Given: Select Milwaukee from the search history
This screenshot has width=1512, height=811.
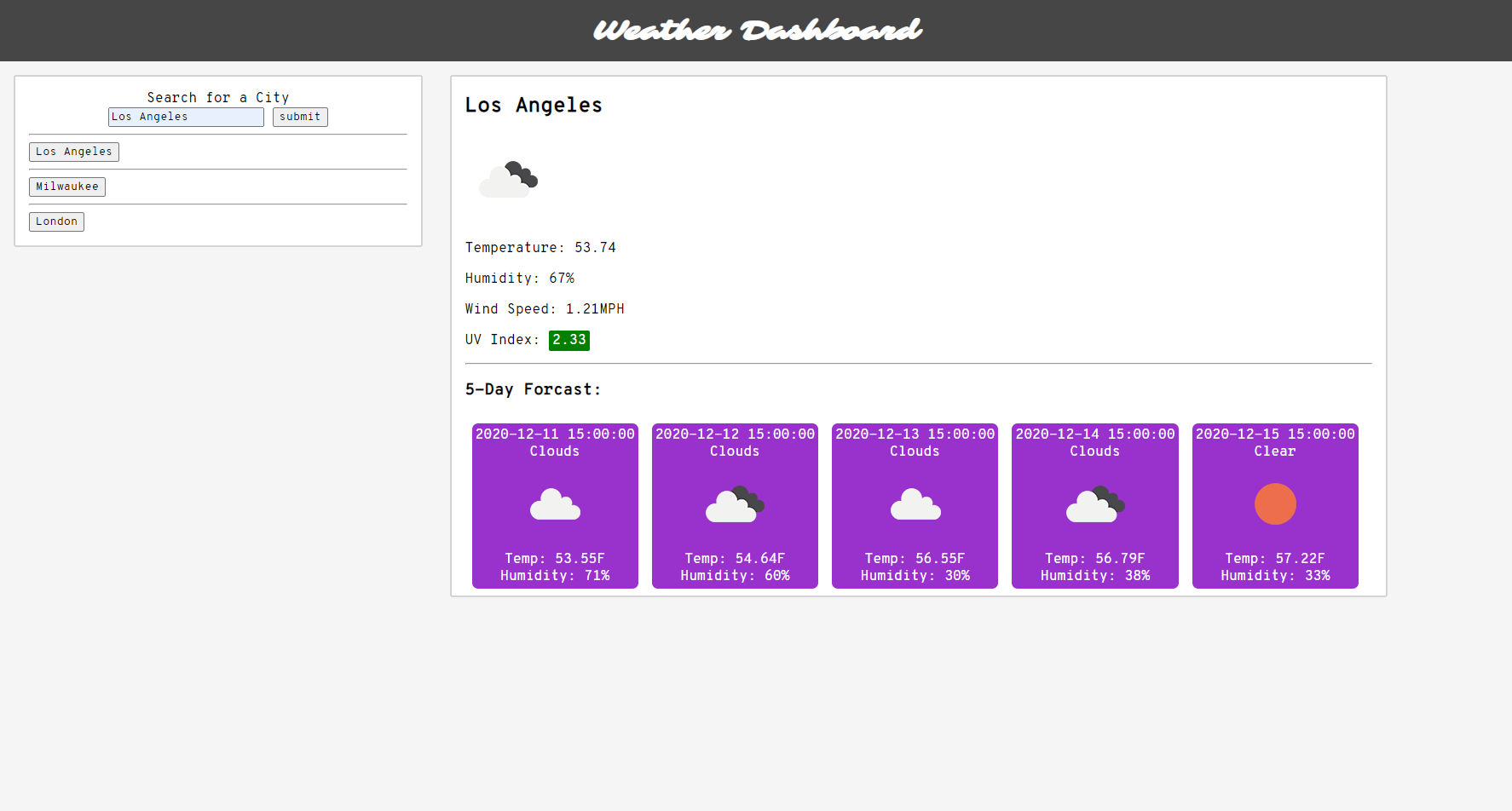Looking at the screenshot, I should (67, 187).
